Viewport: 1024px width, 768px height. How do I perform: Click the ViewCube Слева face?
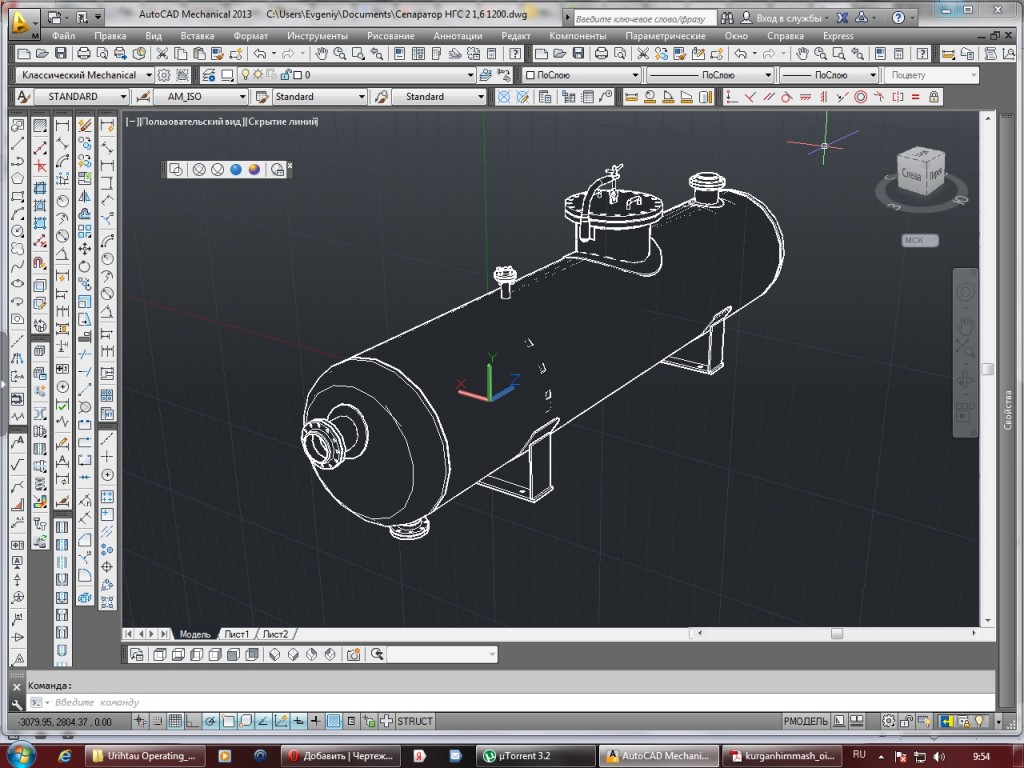910,174
